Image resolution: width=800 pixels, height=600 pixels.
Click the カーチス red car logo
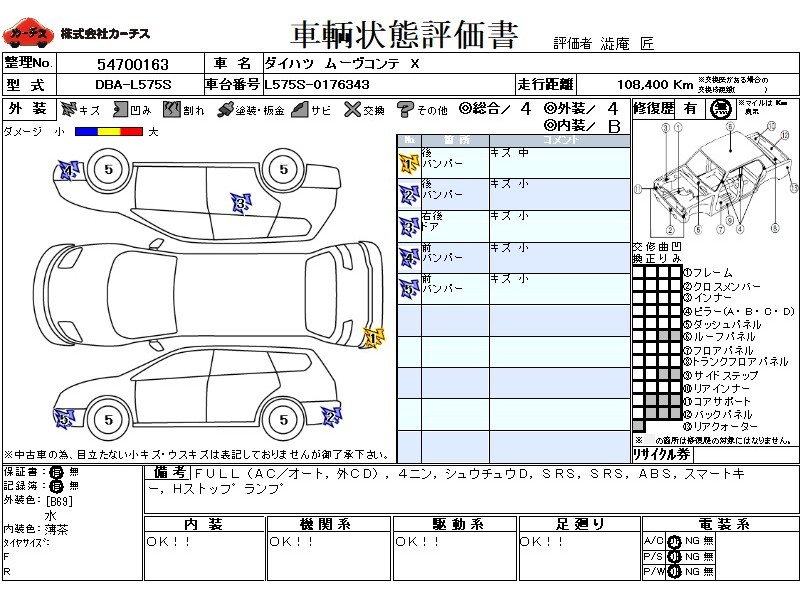(28, 34)
